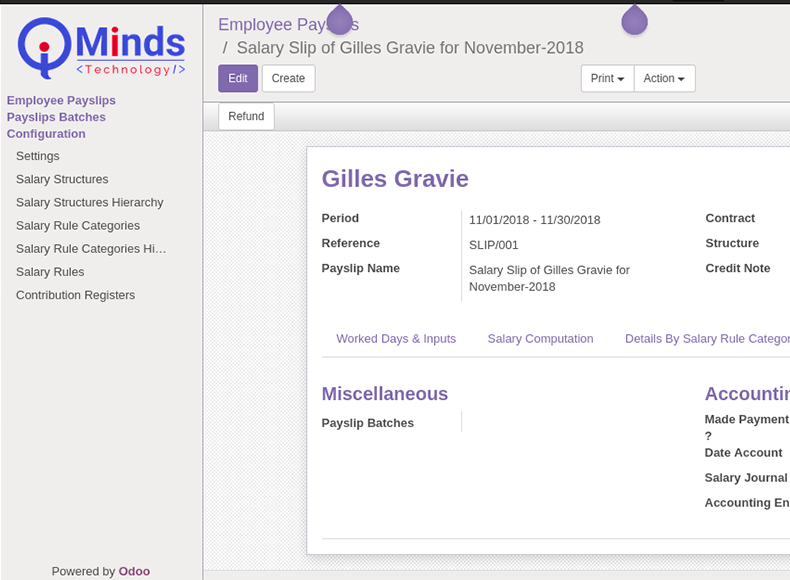Open Employee Payslips in sidebar
Viewport: 790px width, 580px height.
61,100
